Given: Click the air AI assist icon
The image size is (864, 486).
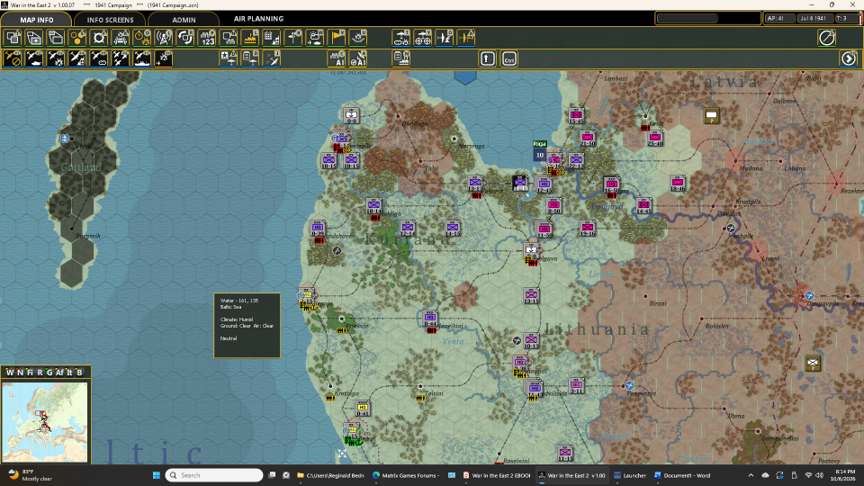Looking at the screenshot, I should tap(358, 58).
